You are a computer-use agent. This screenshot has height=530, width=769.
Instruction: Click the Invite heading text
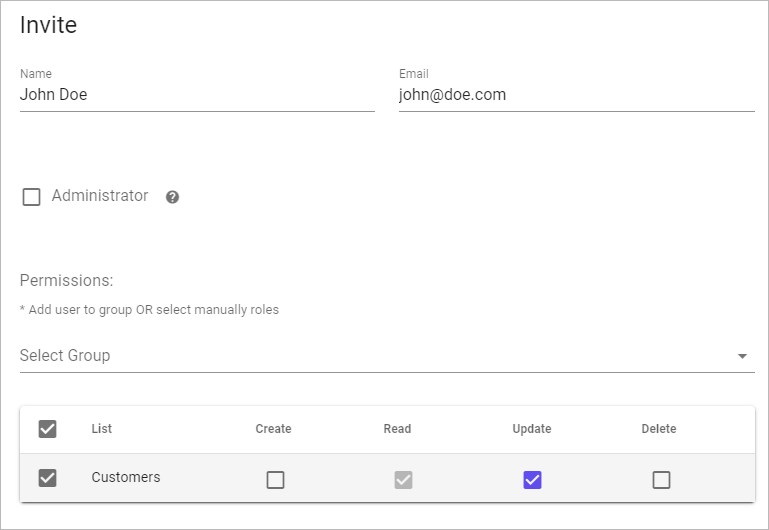pyautogui.click(x=48, y=25)
